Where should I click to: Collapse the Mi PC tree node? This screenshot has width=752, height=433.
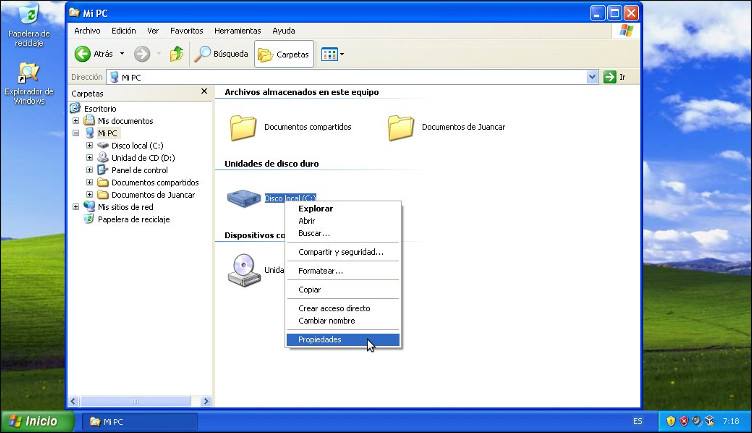tap(76, 132)
